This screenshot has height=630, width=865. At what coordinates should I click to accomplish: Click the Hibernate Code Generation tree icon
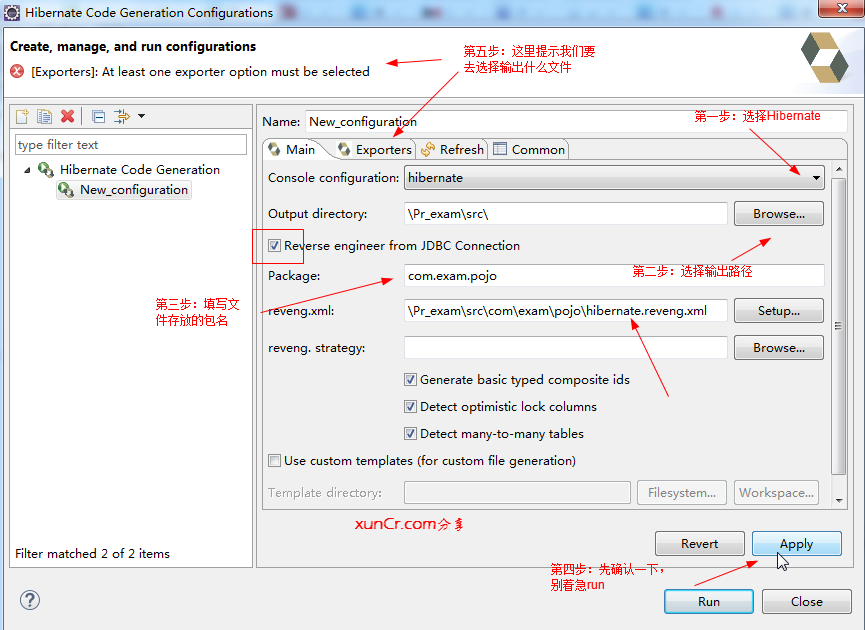coord(45,169)
